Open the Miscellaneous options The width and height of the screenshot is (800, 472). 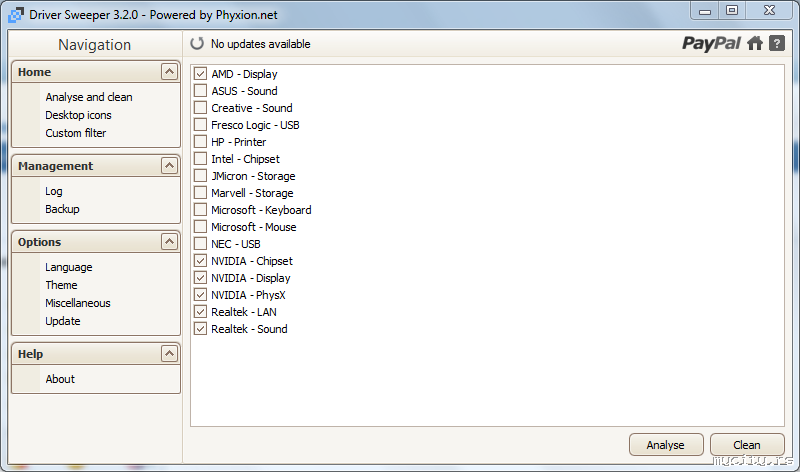coord(78,303)
